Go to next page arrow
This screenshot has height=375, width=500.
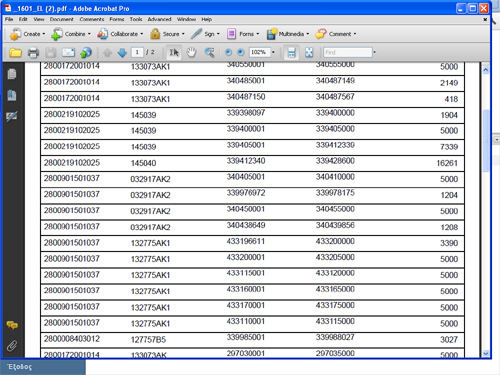(122, 53)
